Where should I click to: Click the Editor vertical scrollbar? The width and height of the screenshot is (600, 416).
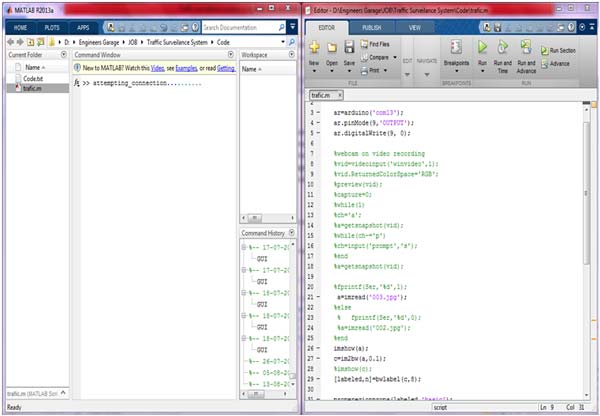[x=586, y=193]
